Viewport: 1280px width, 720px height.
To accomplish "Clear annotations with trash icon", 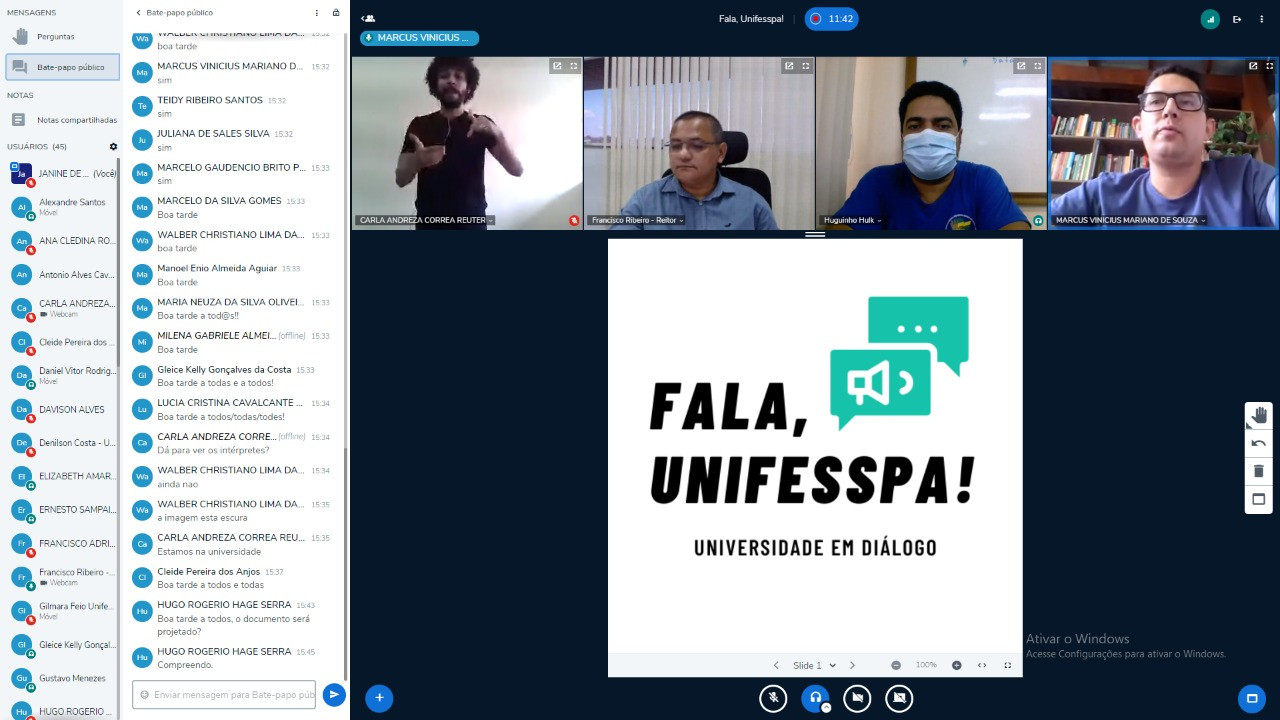I will pos(1258,471).
